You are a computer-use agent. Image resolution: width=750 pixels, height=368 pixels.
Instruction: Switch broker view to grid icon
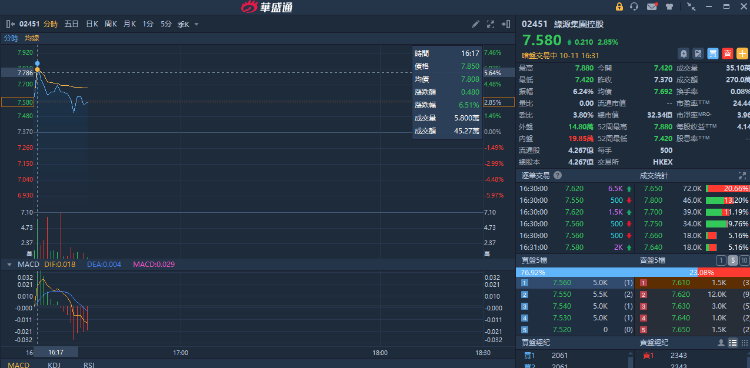(744, 343)
